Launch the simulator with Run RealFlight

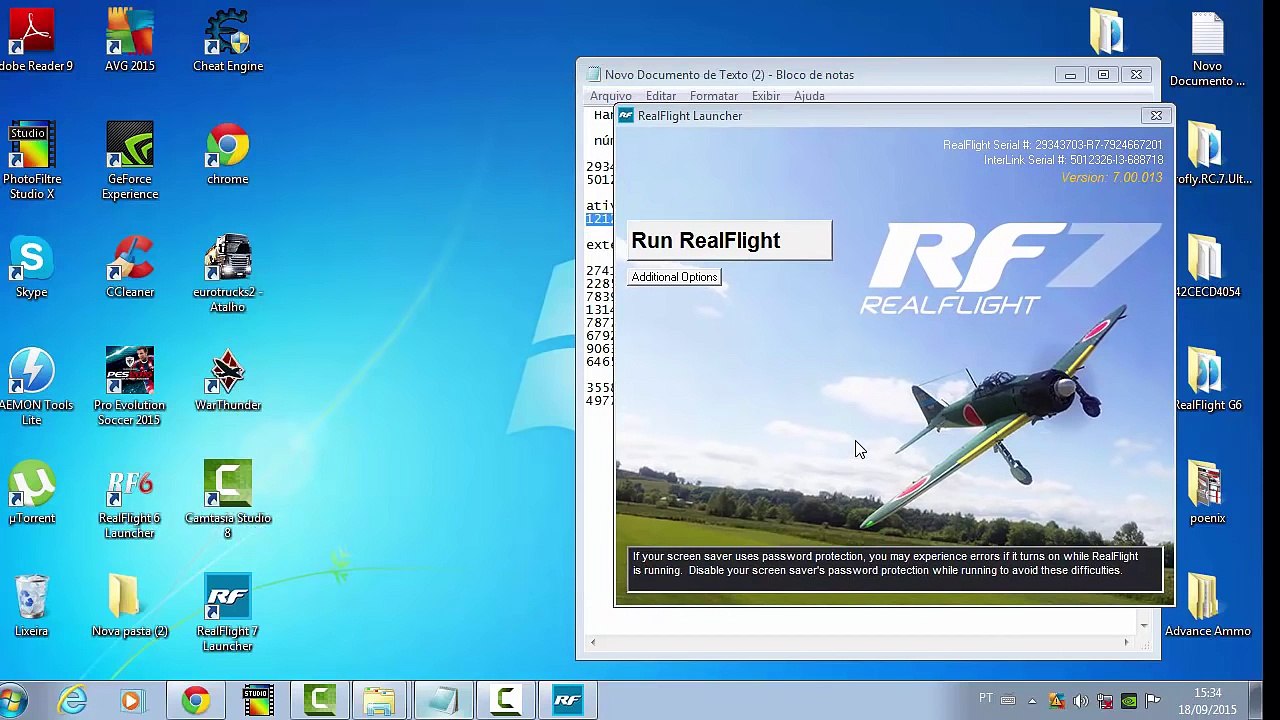coord(730,241)
